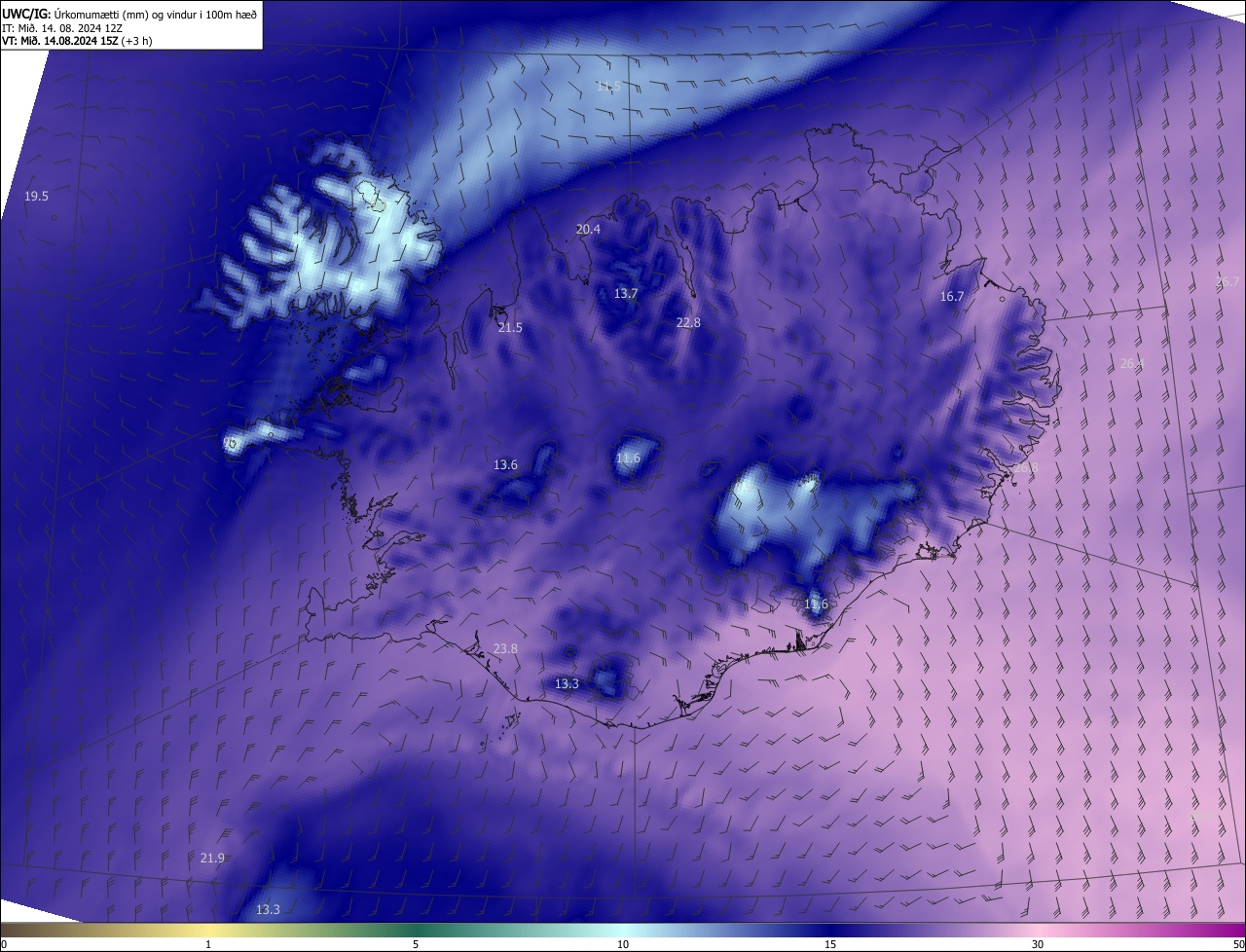The width and height of the screenshot is (1246, 952).
Task: Select the '15' tick label on the color scale
Action: click(x=830, y=944)
